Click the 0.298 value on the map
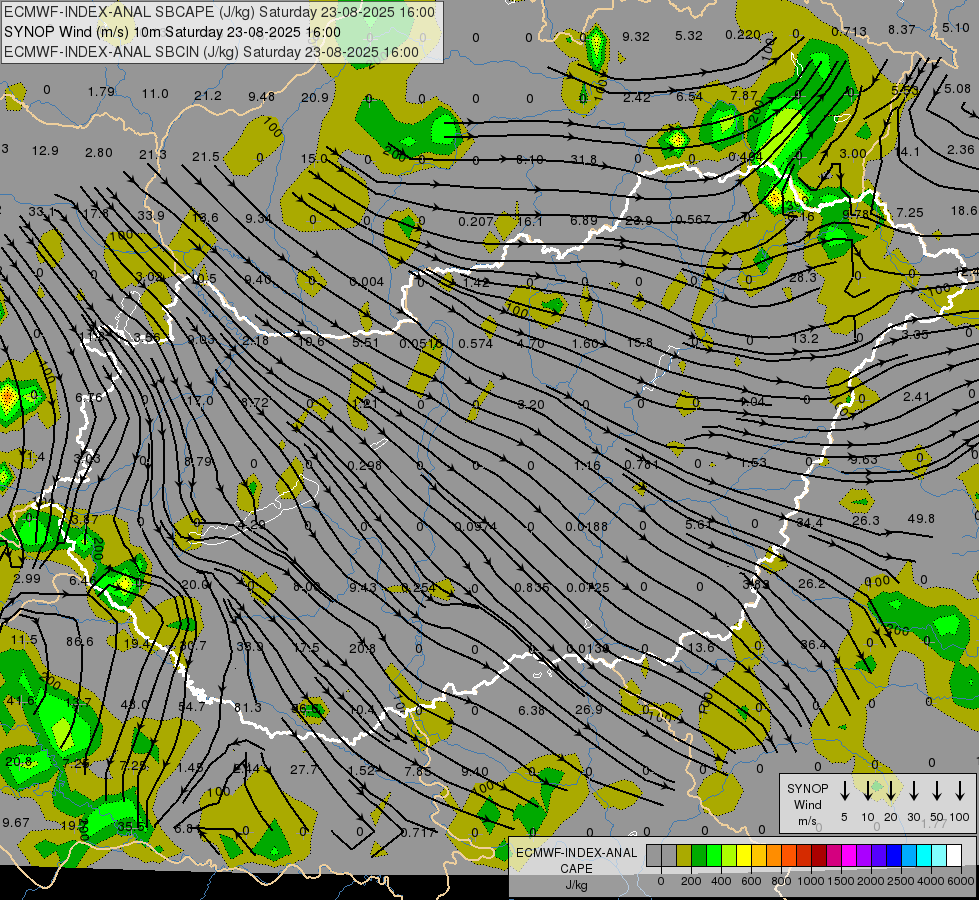The image size is (979, 900). (x=365, y=465)
